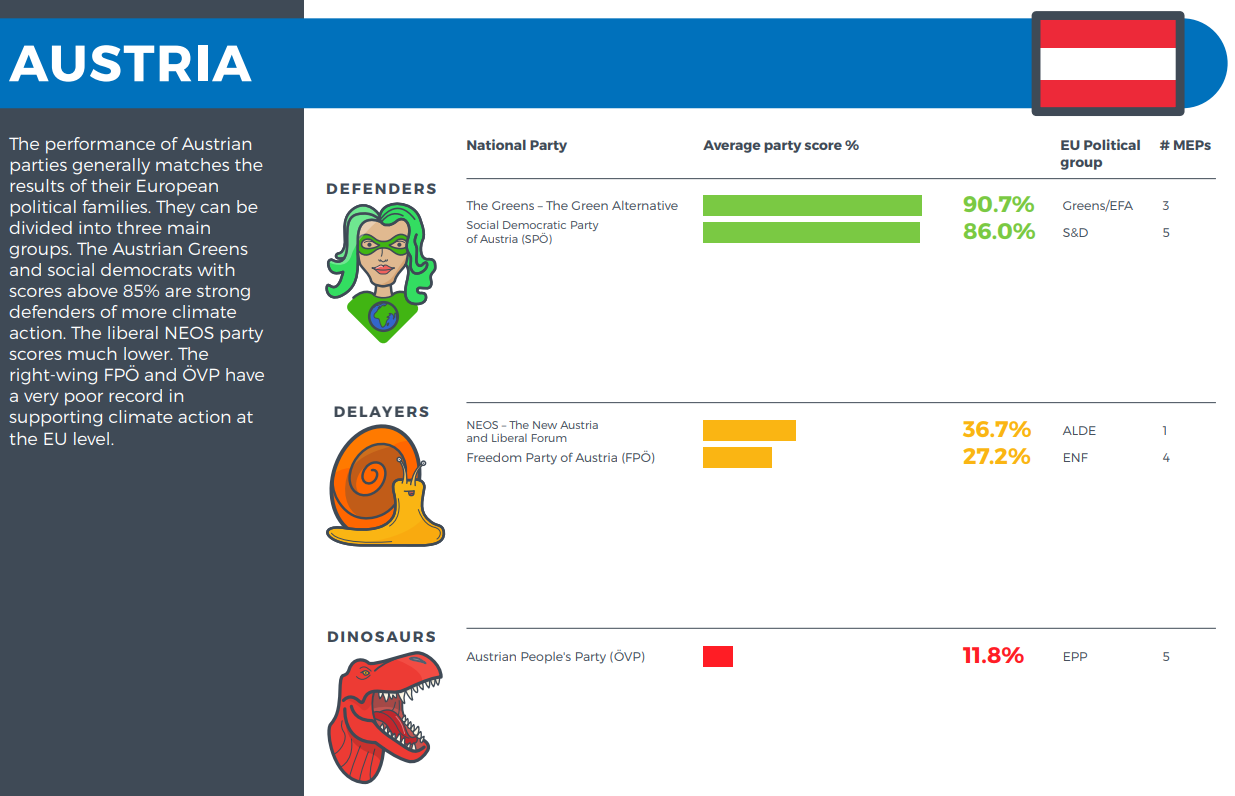Viewport: 1235px width, 796px height.
Task: Click the ALDE group label
Action: (1079, 431)
